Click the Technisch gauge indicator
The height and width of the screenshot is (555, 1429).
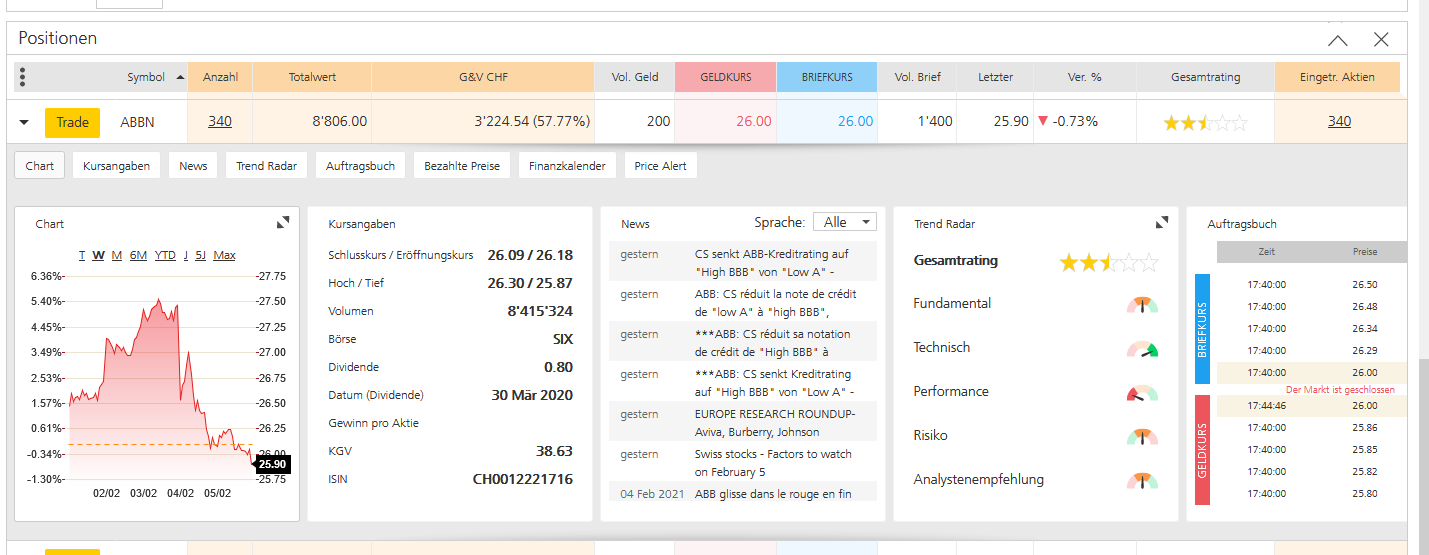(x=1142, y=349)
